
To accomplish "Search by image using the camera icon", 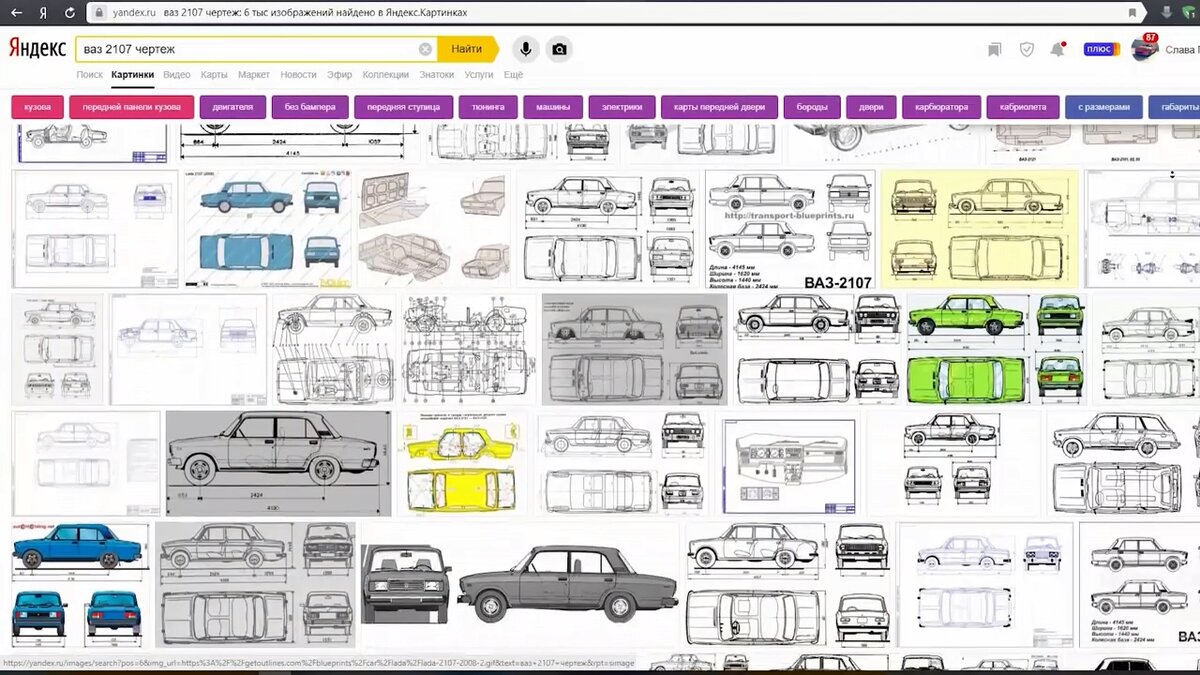I will [x=560, y=49].
